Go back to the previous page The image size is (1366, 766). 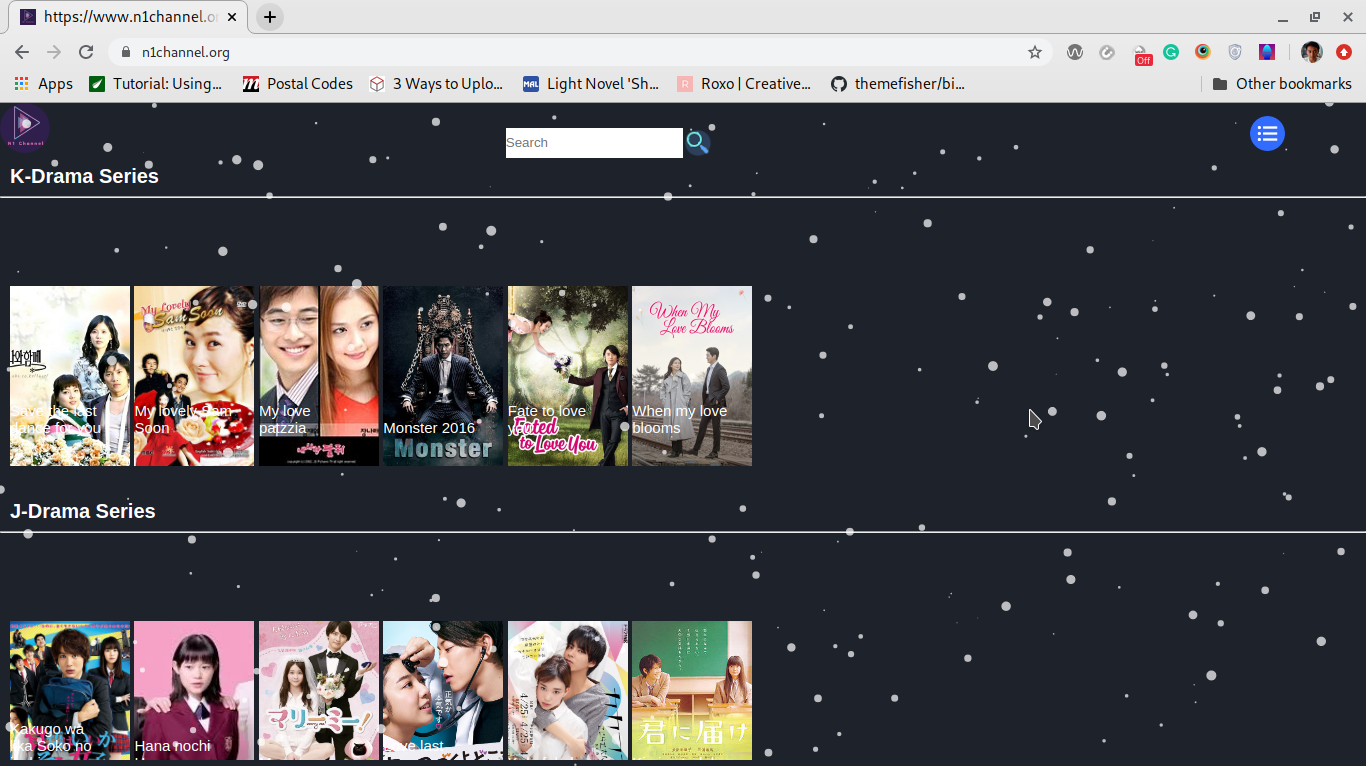coord(22,52)
